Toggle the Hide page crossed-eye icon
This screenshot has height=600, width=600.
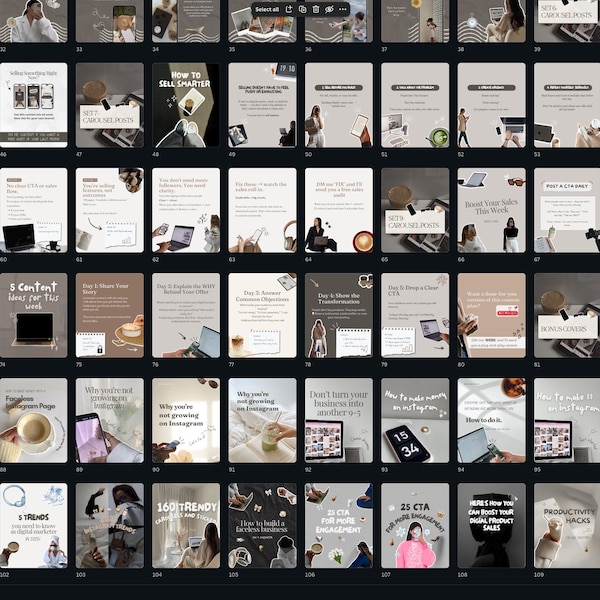pyautogui.click(x=329, y=9)
